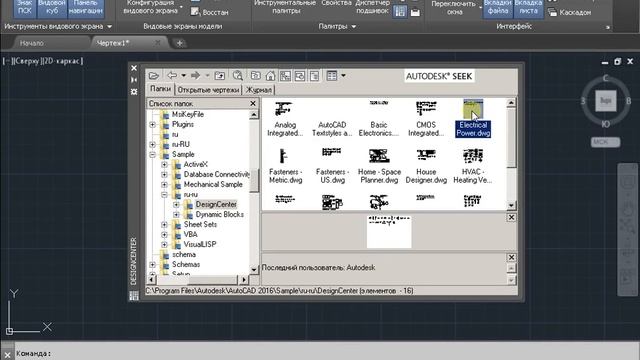The height and width of the screenshot is (360, 640).
Task: Click Восстан viewport restore button
Action: 210,12
